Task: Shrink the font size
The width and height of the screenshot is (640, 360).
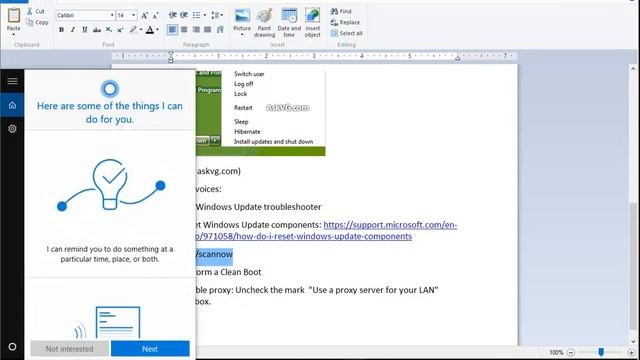Action: pyautogui.click(x=155, y=16)
